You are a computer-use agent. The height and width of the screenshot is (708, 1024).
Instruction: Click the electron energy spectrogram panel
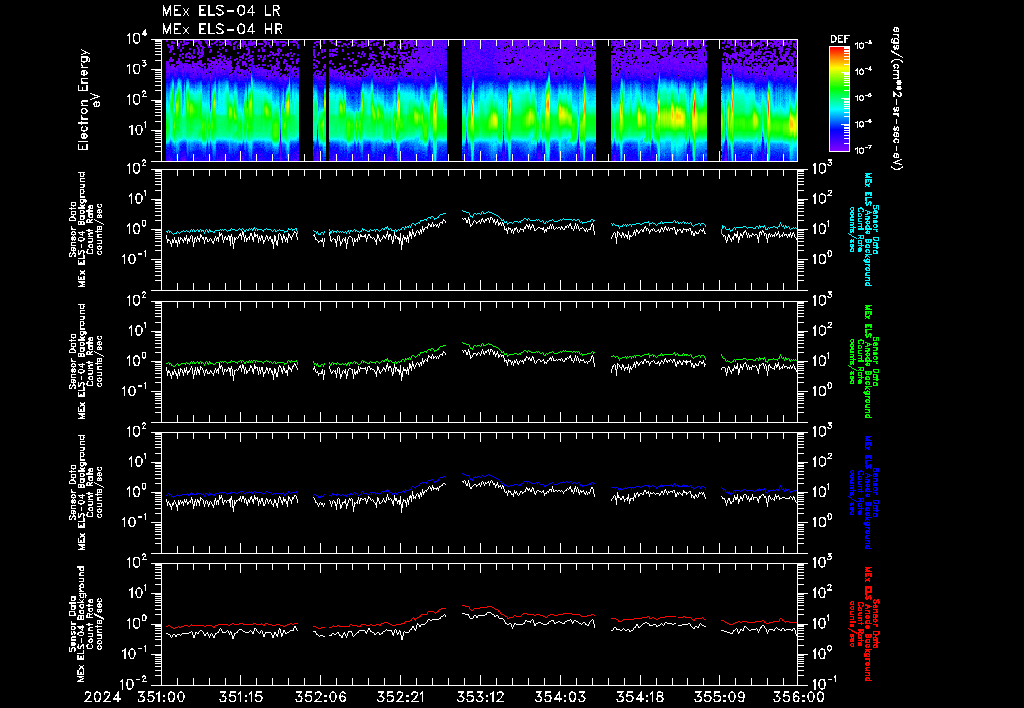pos(479,100)
